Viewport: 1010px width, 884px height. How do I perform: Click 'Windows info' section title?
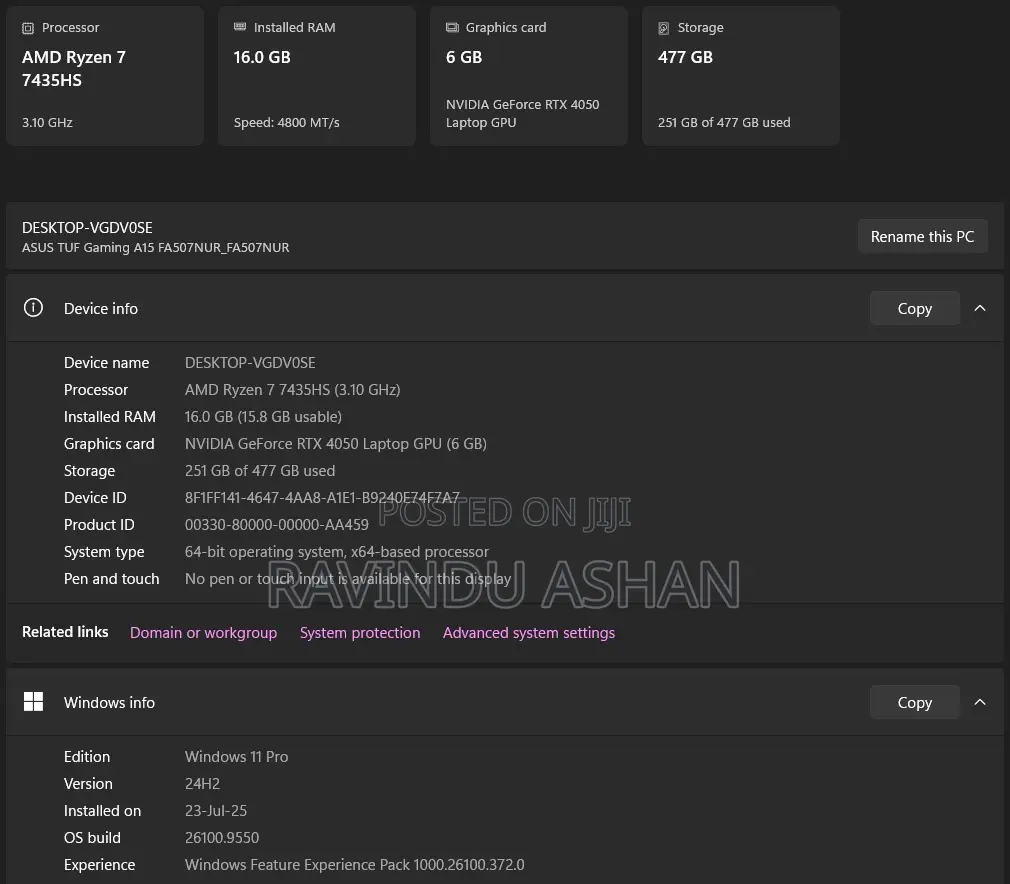click(110, 702)
